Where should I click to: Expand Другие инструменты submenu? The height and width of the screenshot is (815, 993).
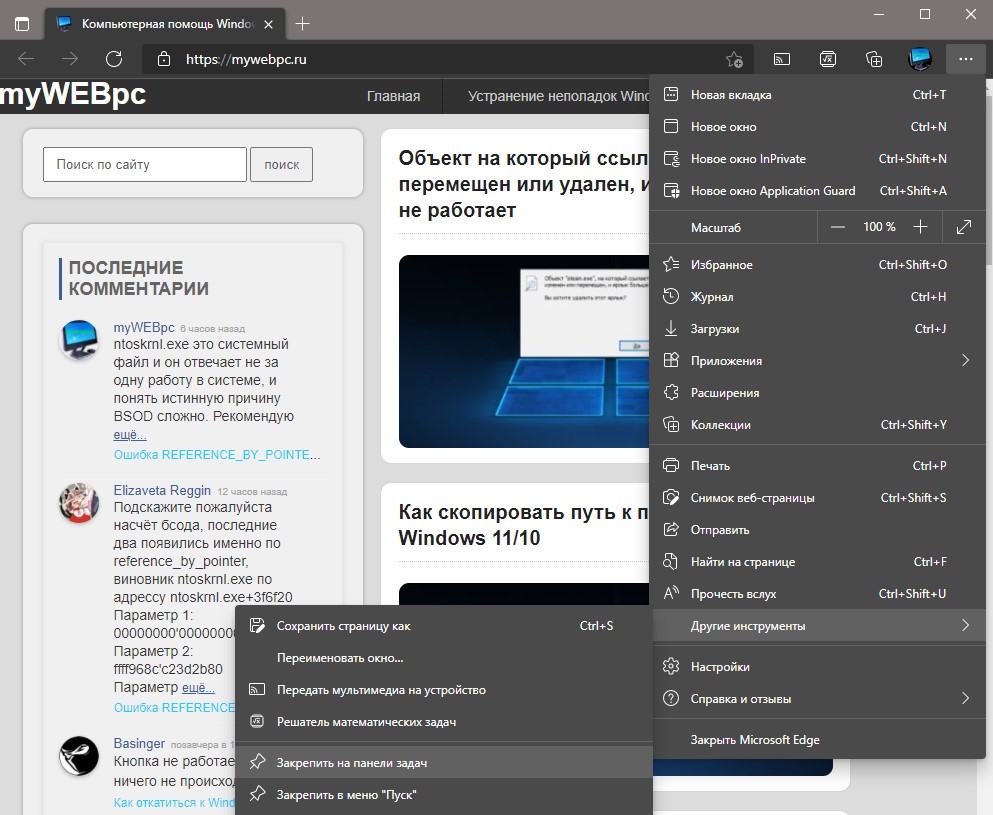(x=818, y=626)
